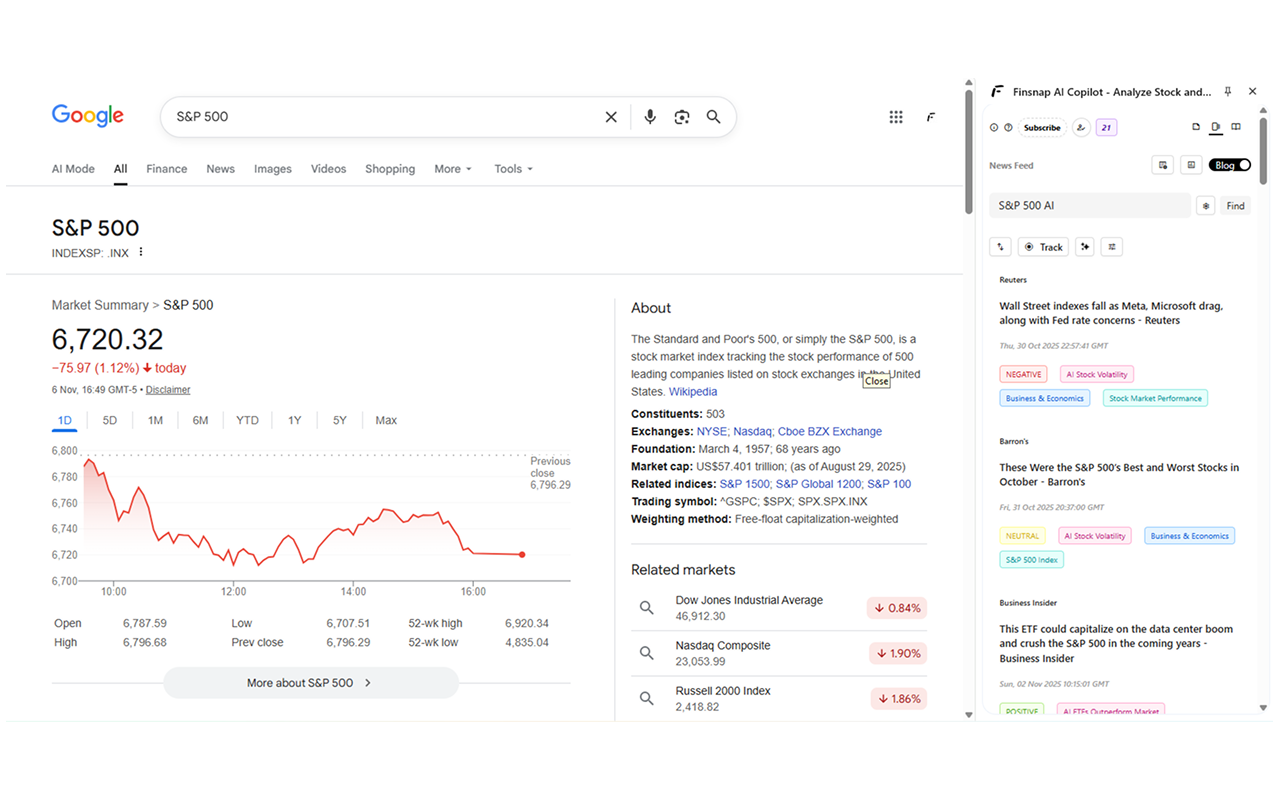Image resolution: width=1280 pixels, height=800 pixels.
Task: Click the news feed schedule icon button
Action: [x=1162, y=165]
